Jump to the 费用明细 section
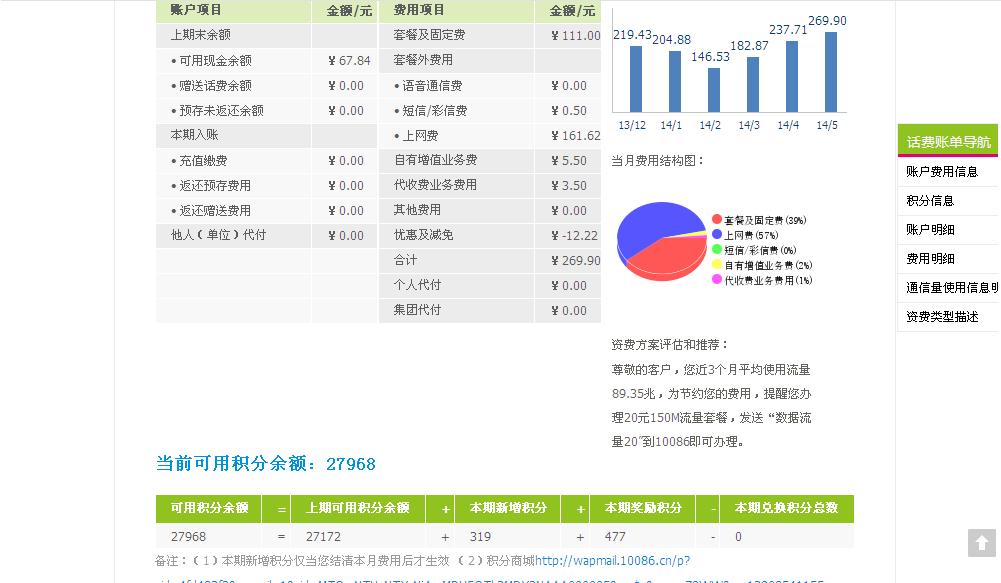Image resolution: width=1001 pixels, height=583 pixels. click(x=930, y=259)
